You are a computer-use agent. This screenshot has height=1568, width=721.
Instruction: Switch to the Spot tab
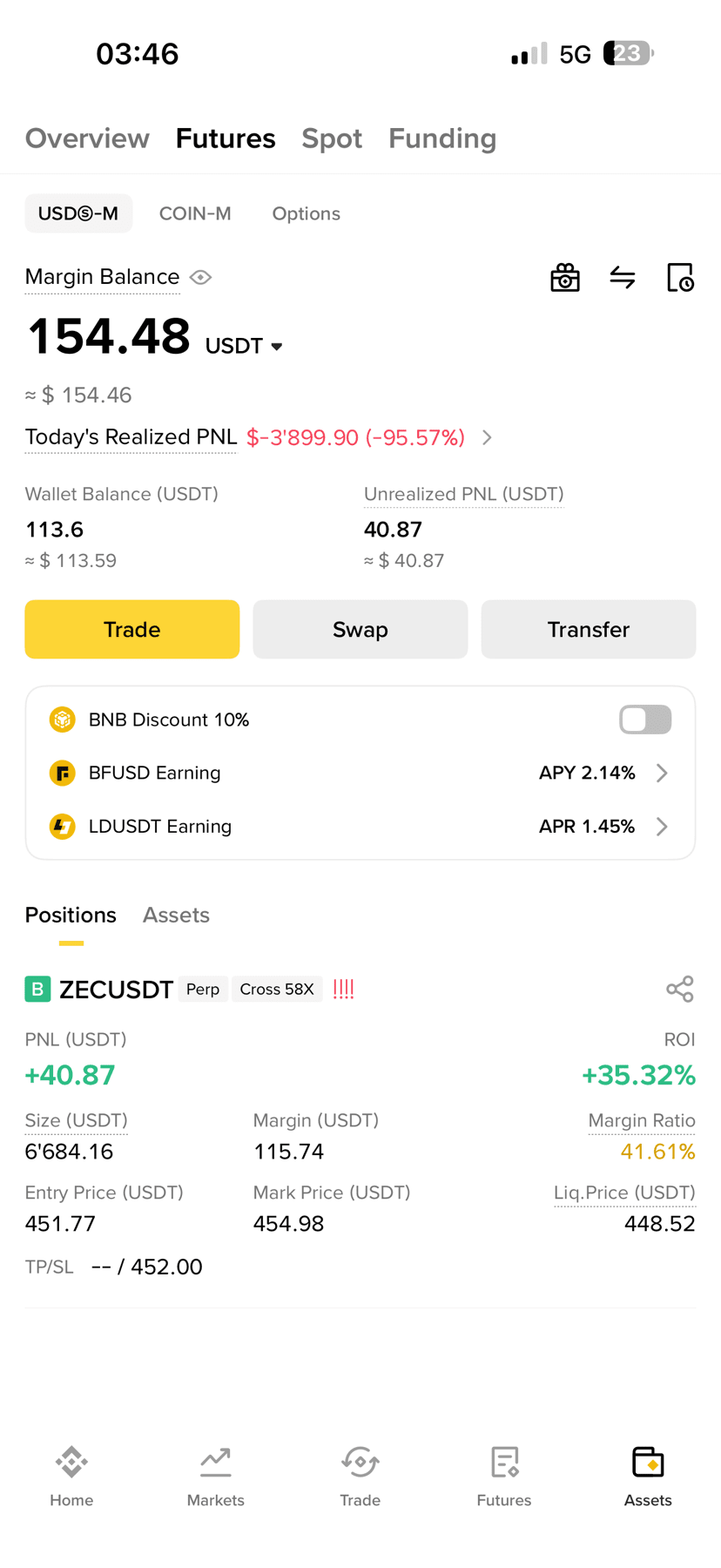pyautogui.click(x=332, y=139)
